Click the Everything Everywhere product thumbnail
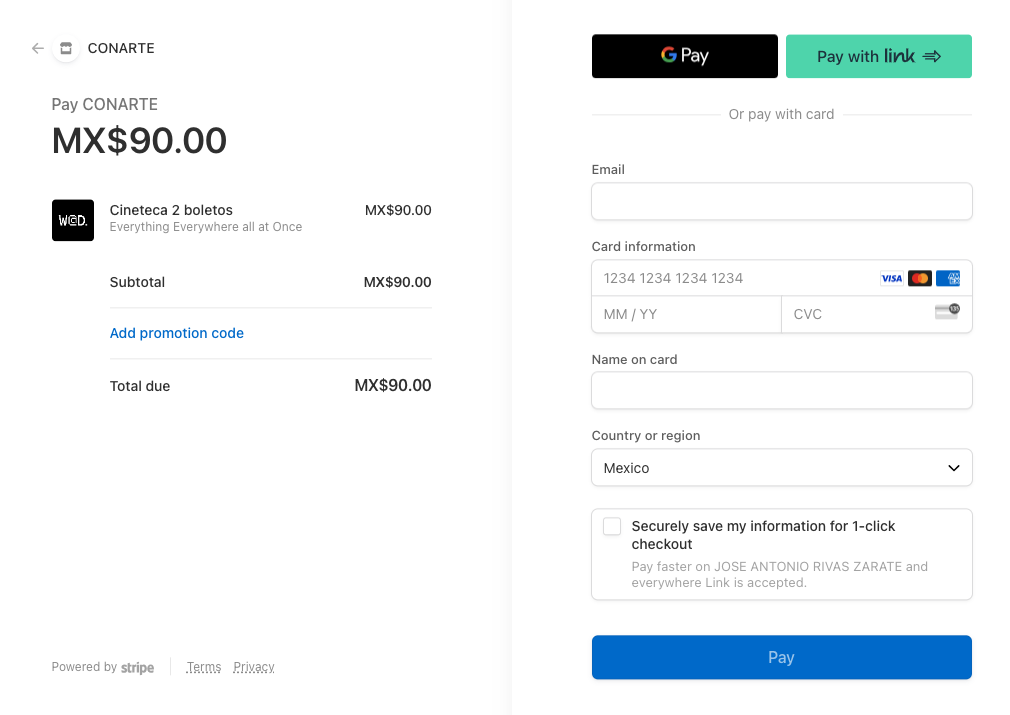The image size is (1010, 715). [x=73, y=220]
